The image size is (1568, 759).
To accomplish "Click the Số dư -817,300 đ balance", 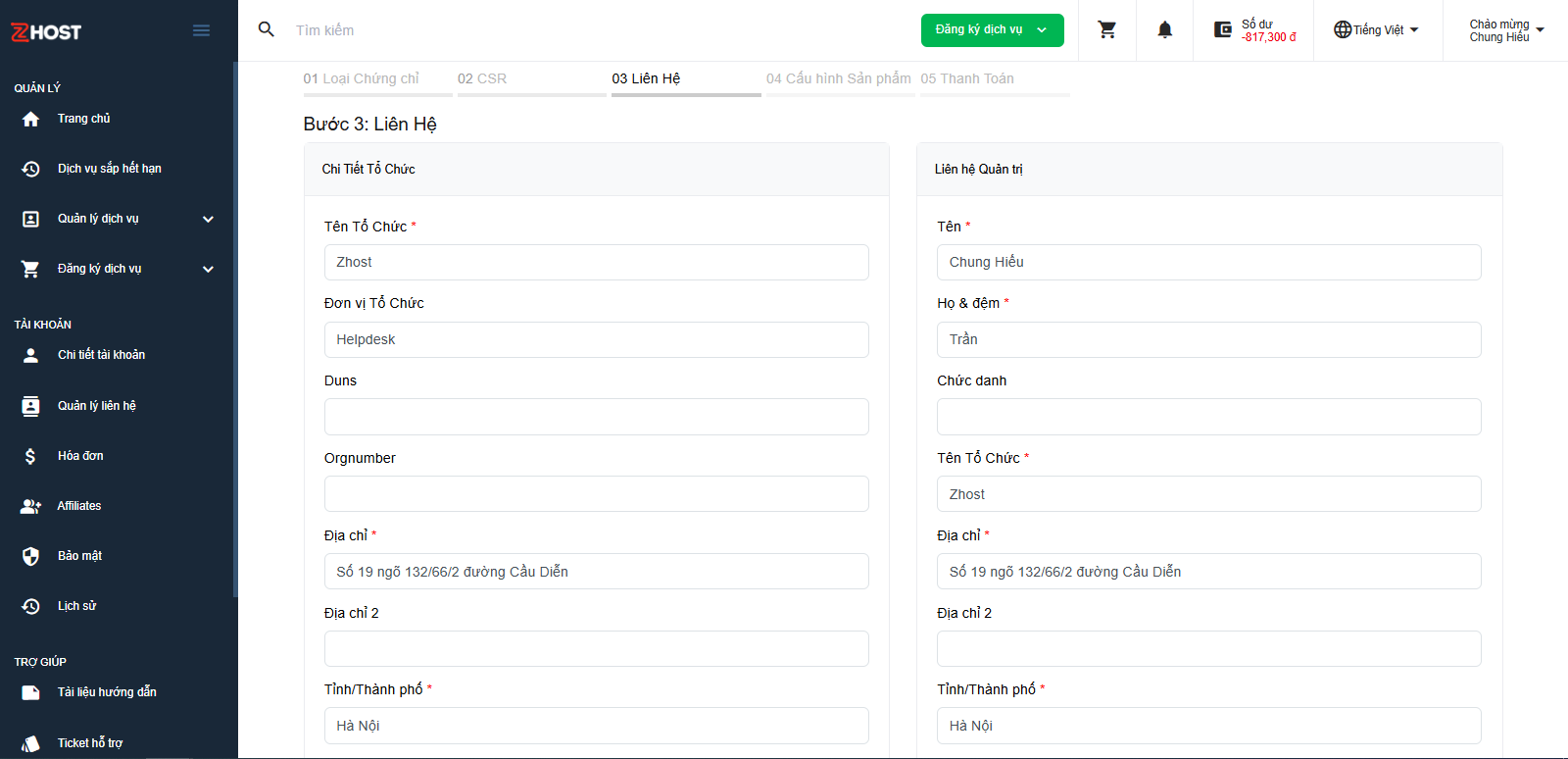I will (x=1269, y=30).
